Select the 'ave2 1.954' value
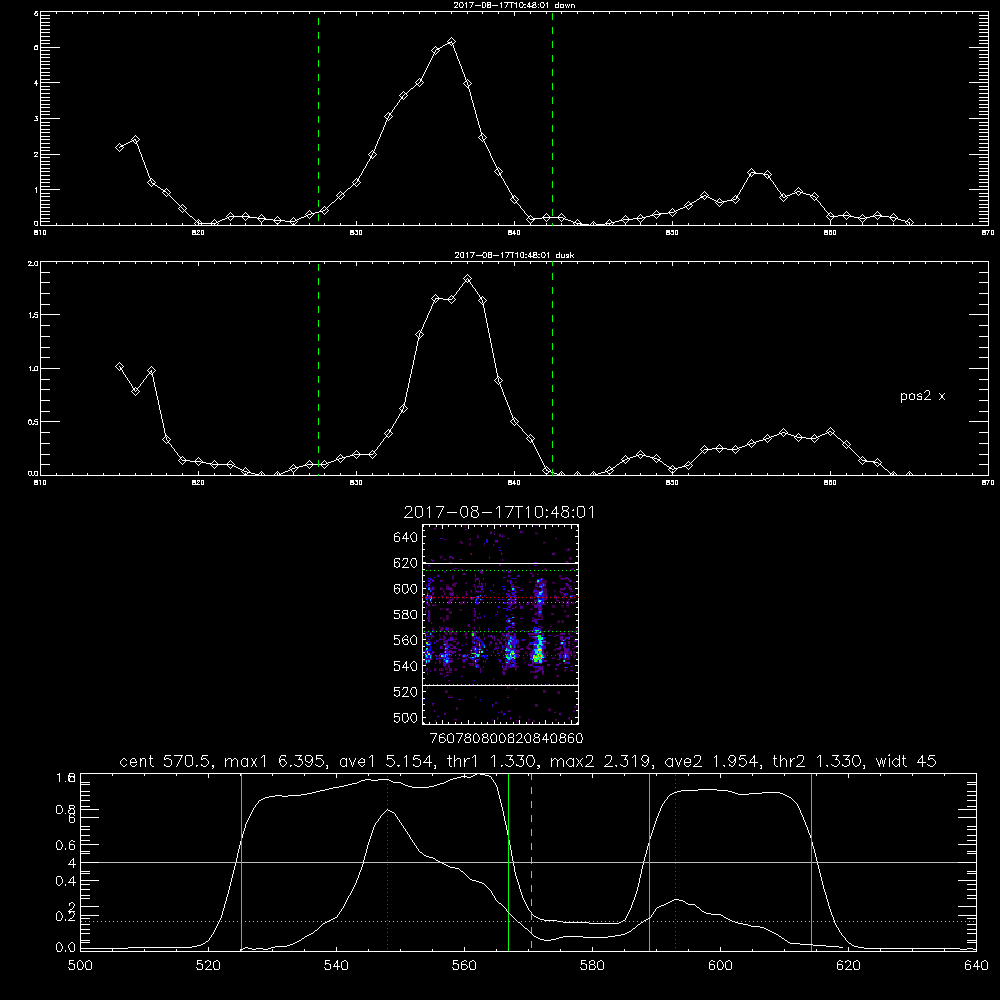The height and width of the screenshot is (1000, 1000). coord(712,761)
